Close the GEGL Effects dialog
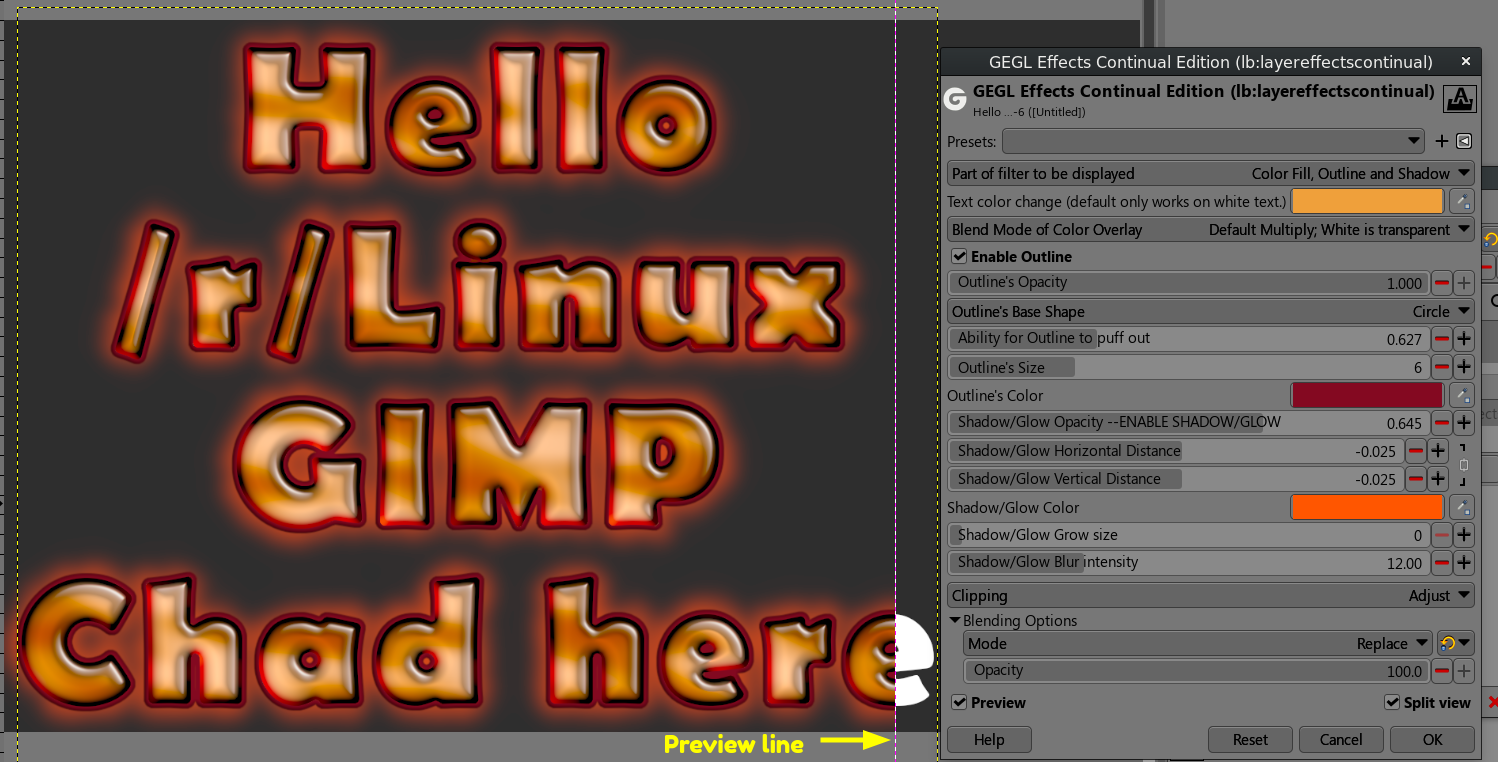Viewport: 1498px width, 762px height. tap(1466, 62)
